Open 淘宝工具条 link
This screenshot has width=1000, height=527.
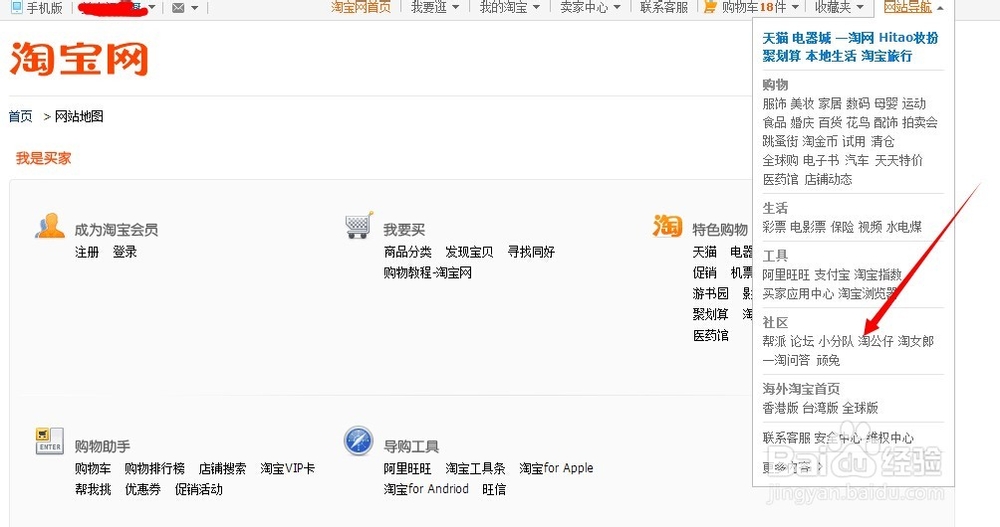[x=475, y=468]
